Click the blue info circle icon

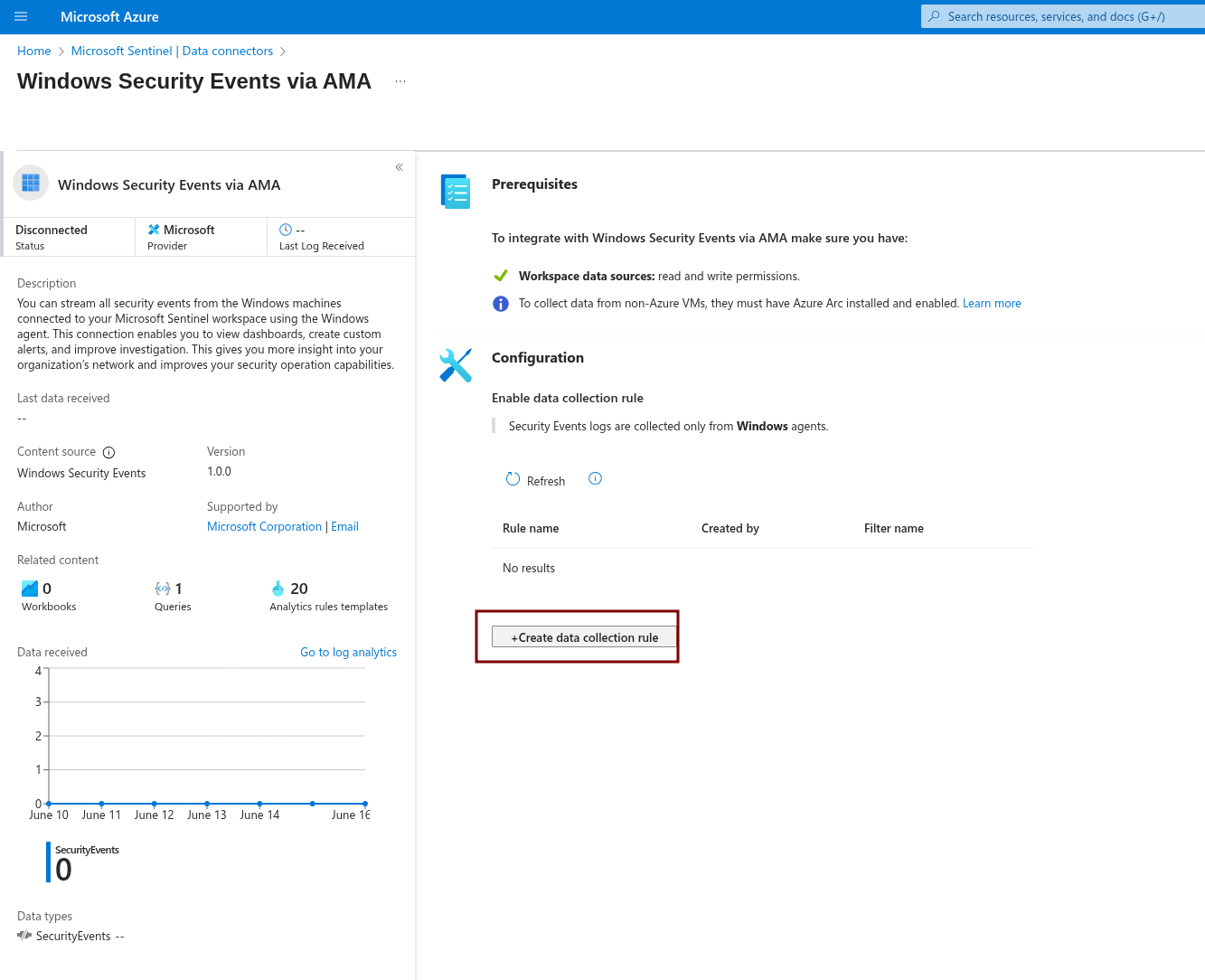point(501,304)
